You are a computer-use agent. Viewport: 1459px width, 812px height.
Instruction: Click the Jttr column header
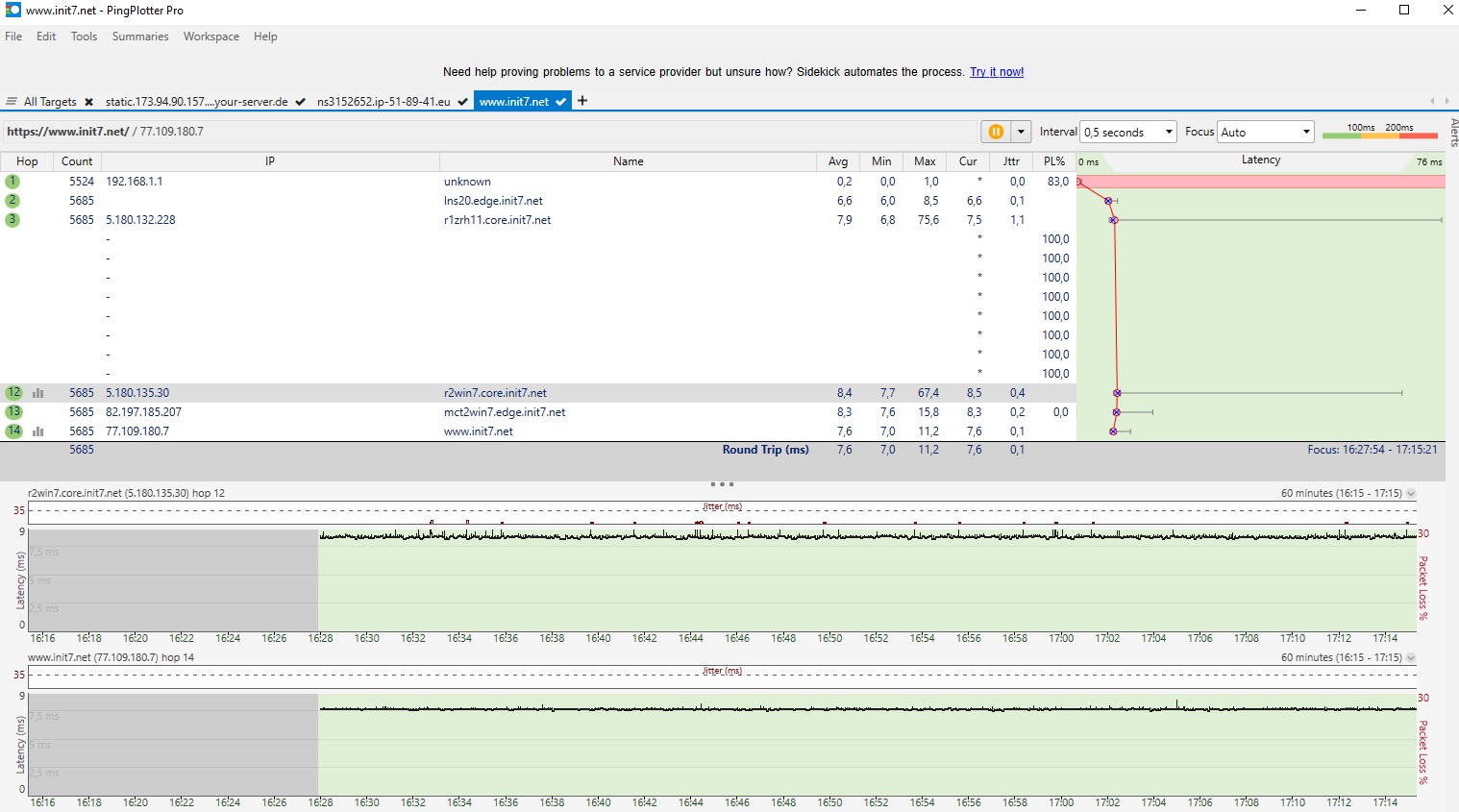pos(1011,161)
